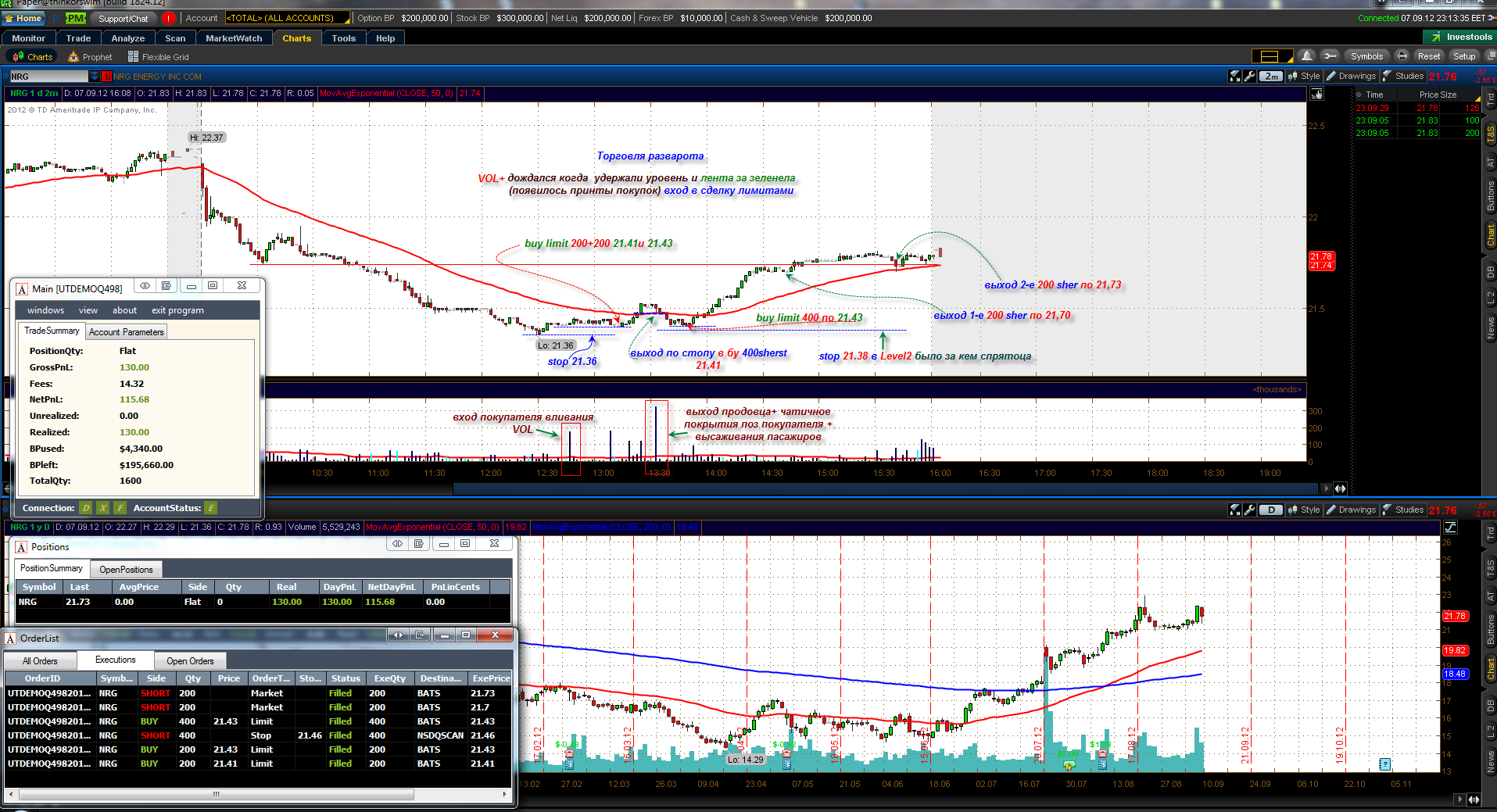
Task: Select the PositionSummary tab
Action: (x=52, y=568)
